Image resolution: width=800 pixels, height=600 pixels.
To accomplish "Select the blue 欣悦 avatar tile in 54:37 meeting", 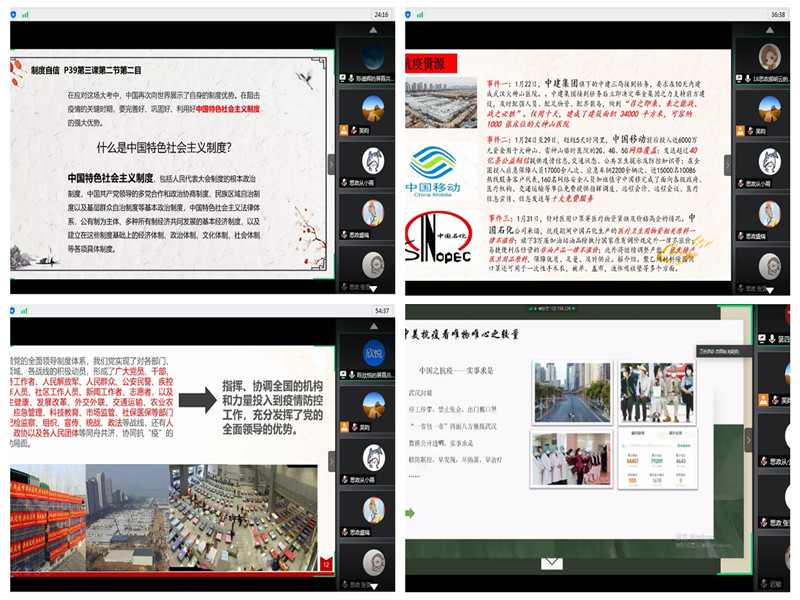I will click(373, 352).
